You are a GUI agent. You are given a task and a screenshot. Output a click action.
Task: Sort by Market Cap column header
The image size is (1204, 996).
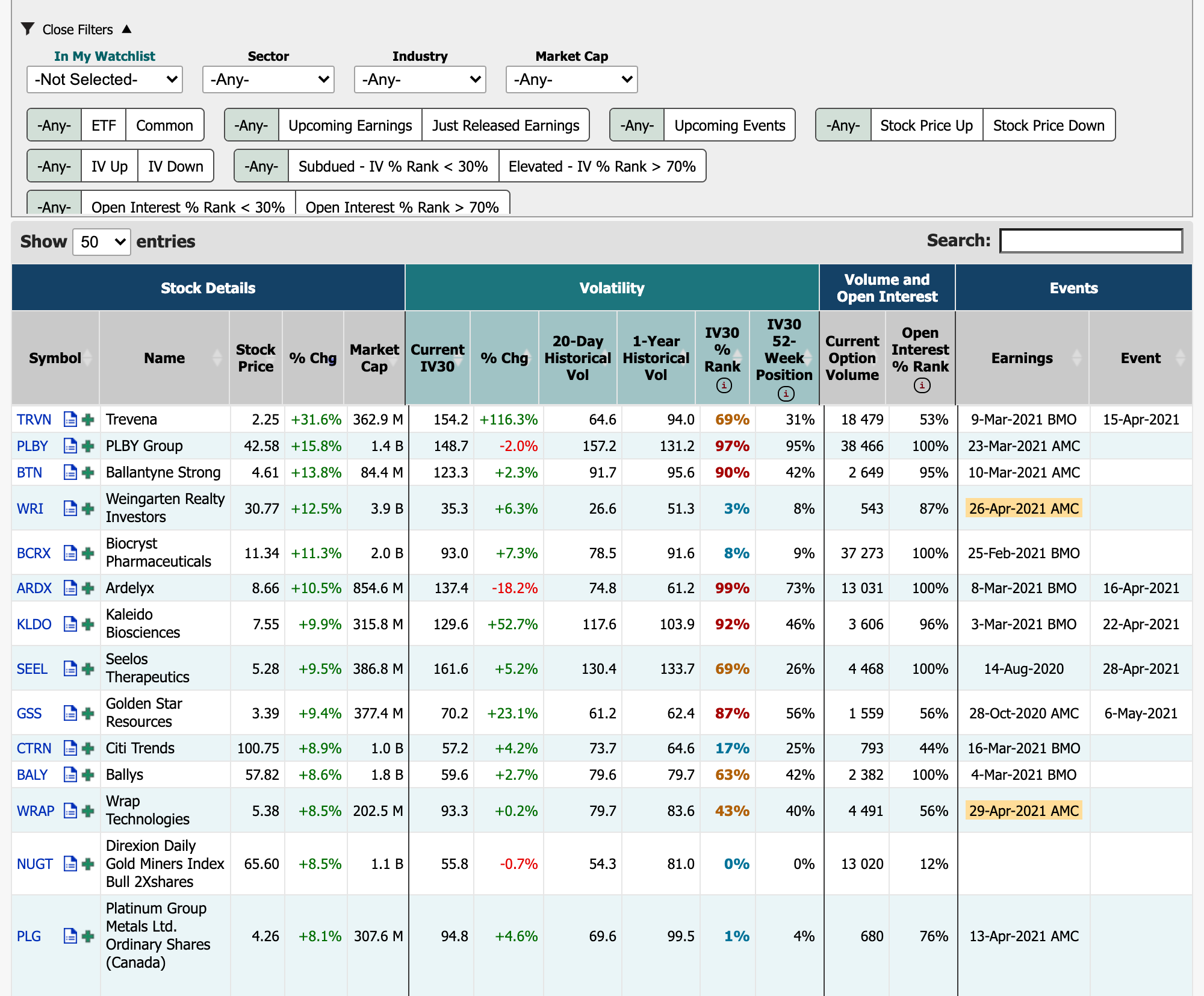[374, 358]
